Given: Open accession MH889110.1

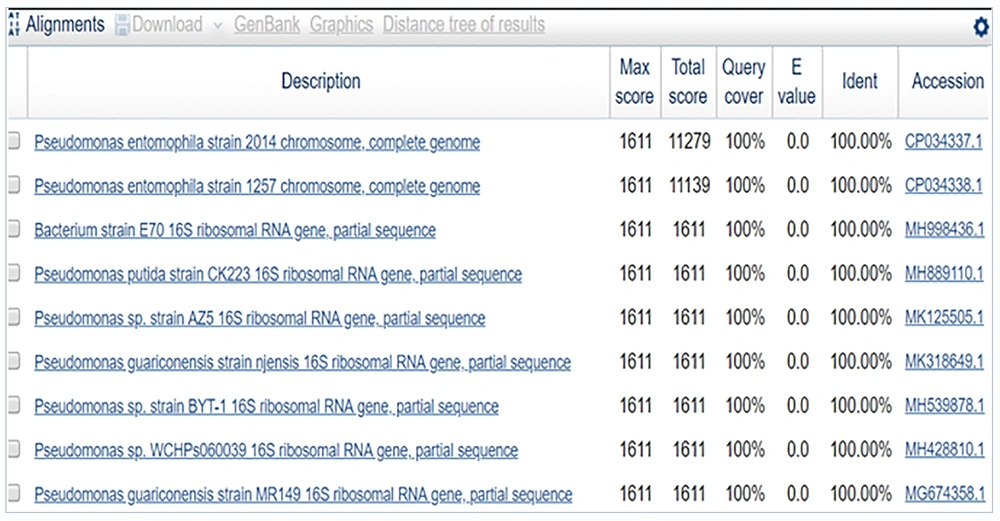Looking at the screenshot, I should point(943,275).
